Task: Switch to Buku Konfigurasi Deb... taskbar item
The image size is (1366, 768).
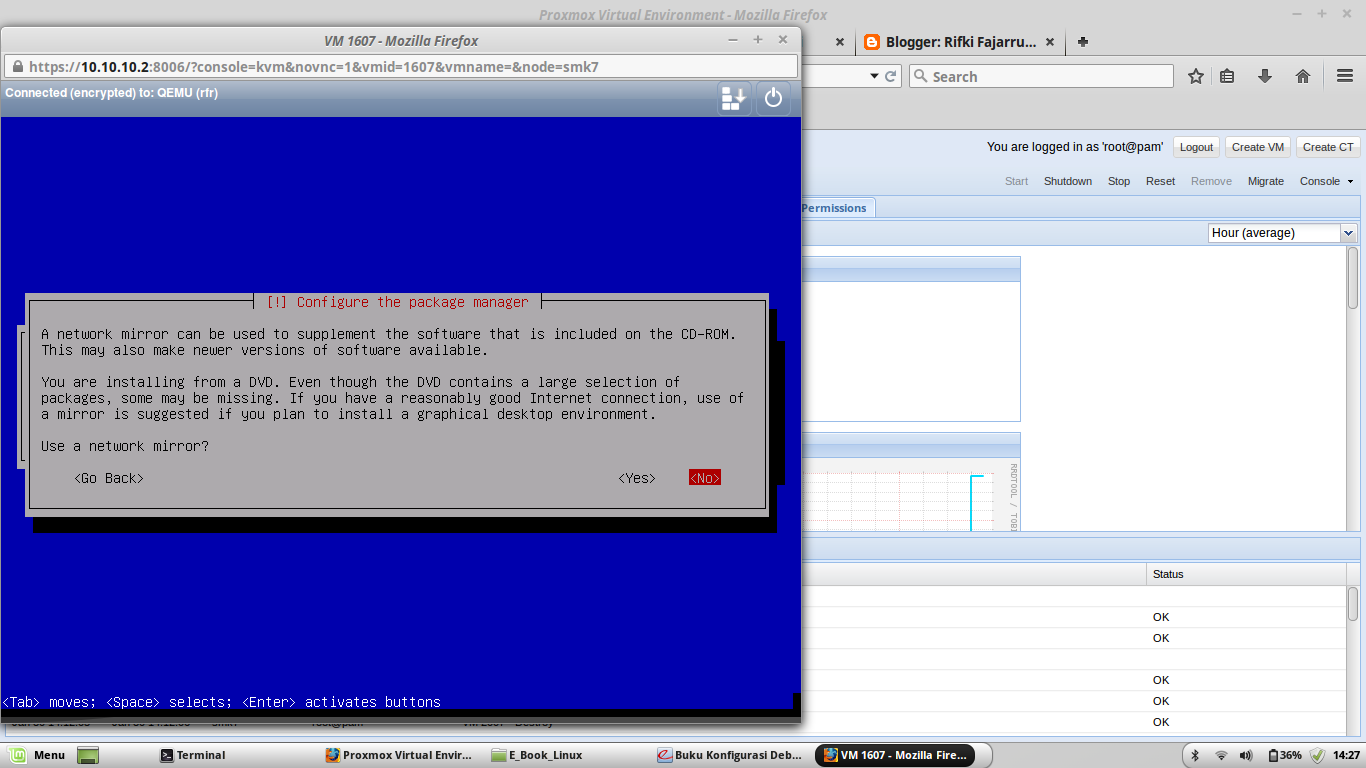Action: pos(731,755)
